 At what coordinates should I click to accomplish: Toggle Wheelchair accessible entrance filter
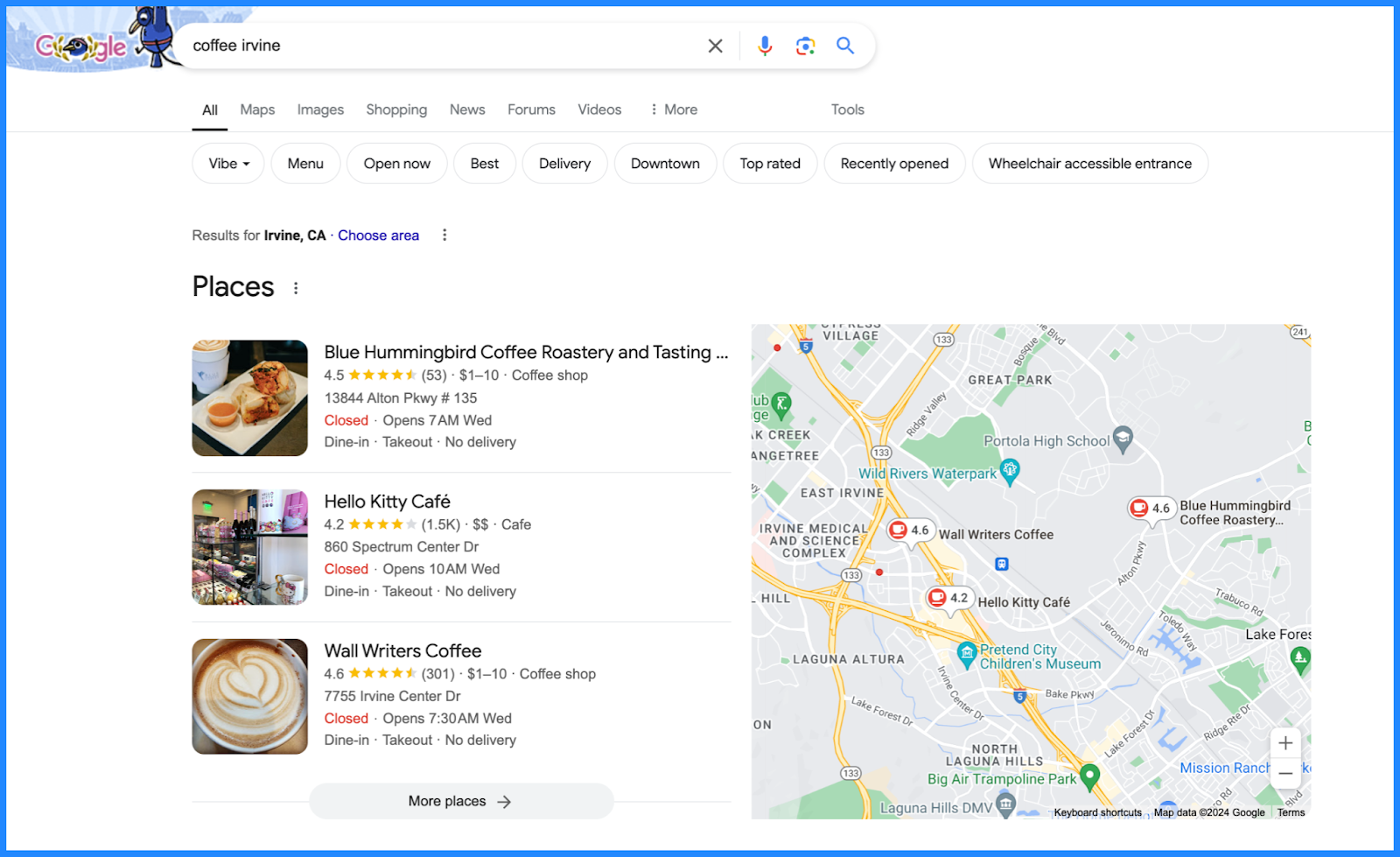1090,164
